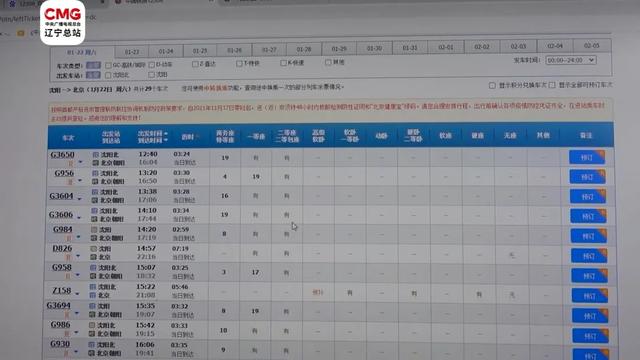Open train number link G3650
The height and width of the screenshot is (360, 640).
pyautogui.click(x=62, y=155)
